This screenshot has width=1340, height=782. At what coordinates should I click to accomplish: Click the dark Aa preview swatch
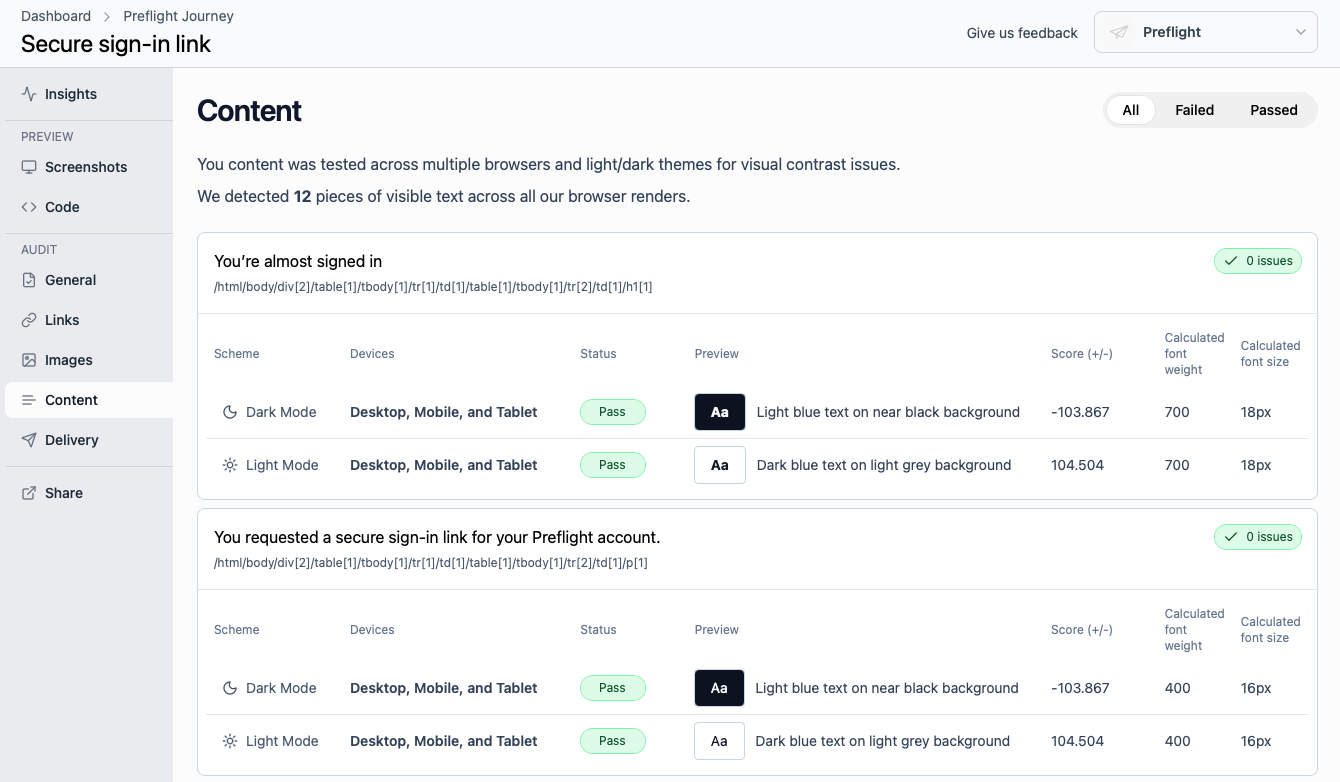click(719, 411)
